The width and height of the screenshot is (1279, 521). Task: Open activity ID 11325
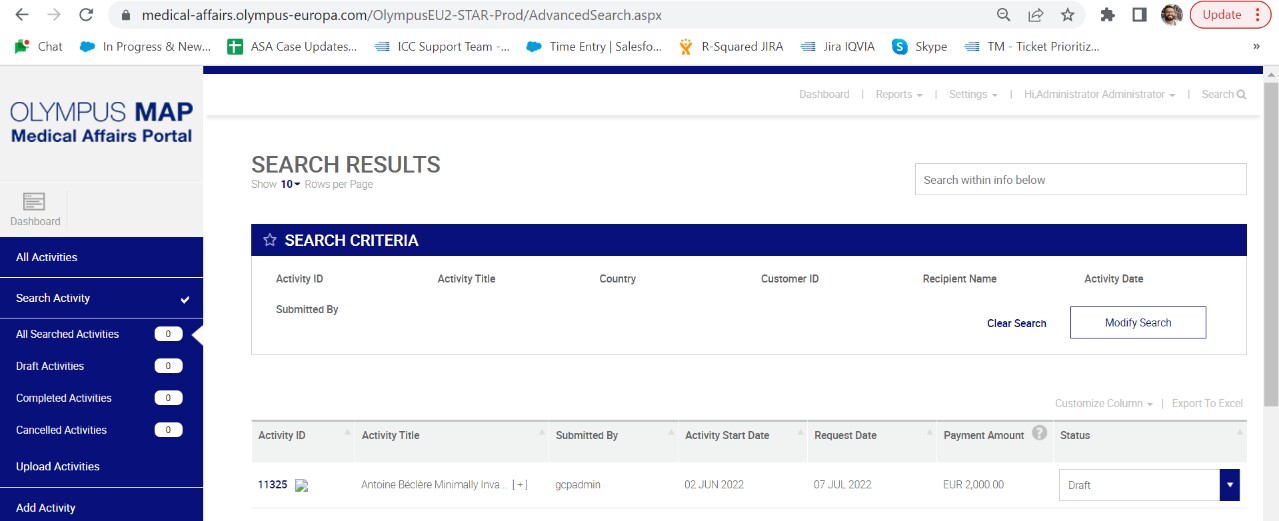pyautogui.click(x=272, y=485)
